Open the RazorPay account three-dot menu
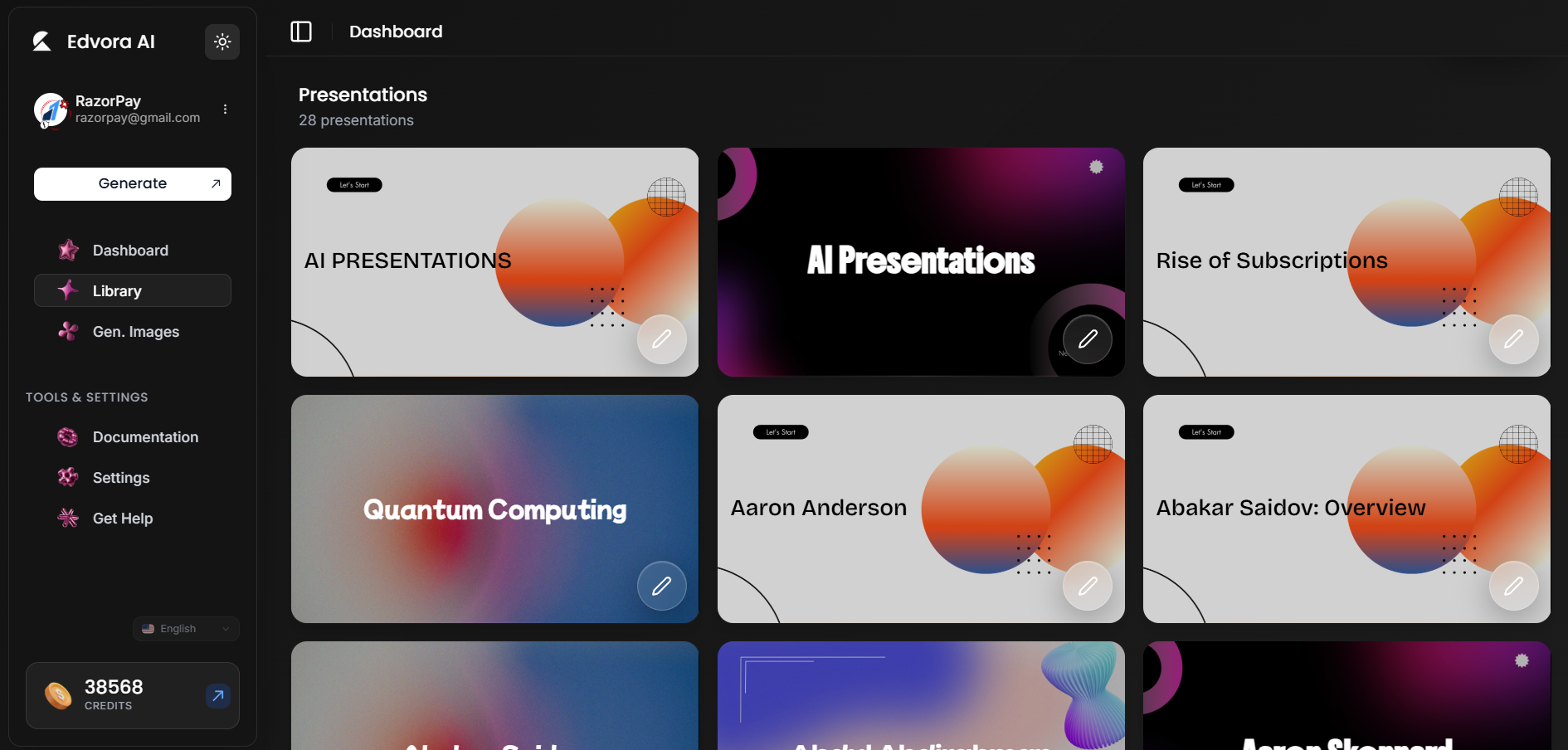1568x750 pixels. tap(225, 109)
